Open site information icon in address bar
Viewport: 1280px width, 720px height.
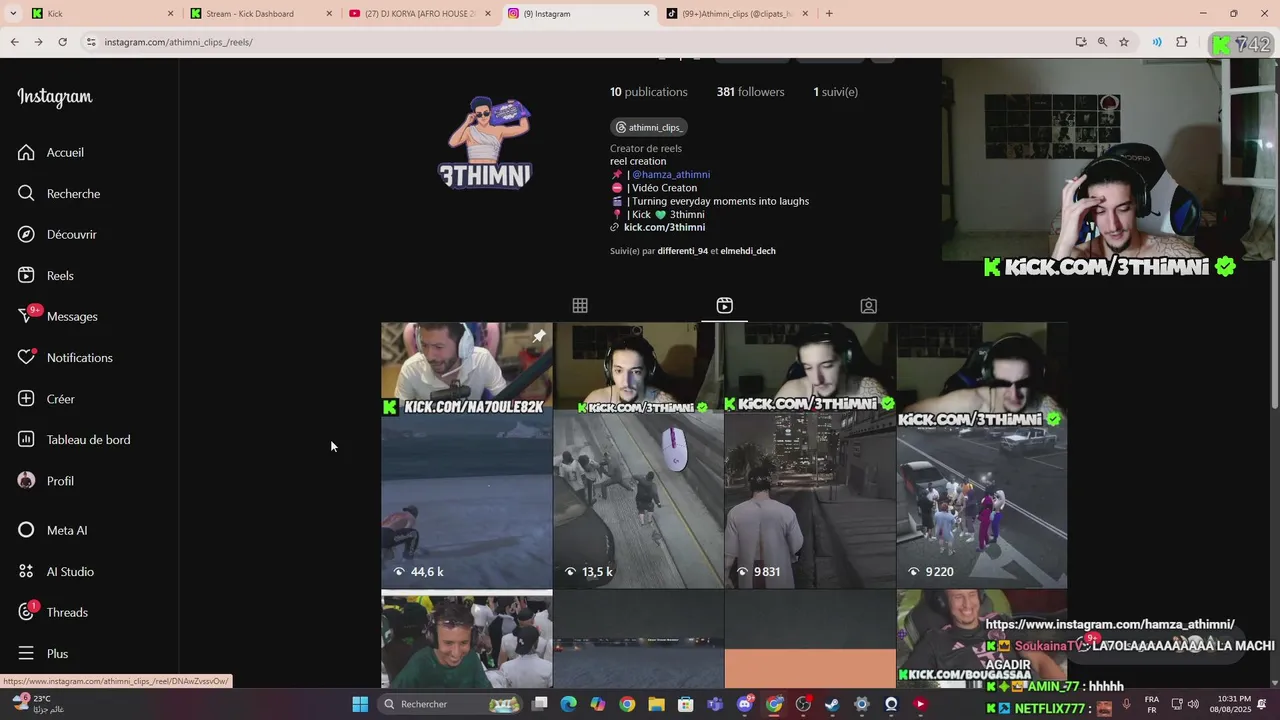[91, 42]
